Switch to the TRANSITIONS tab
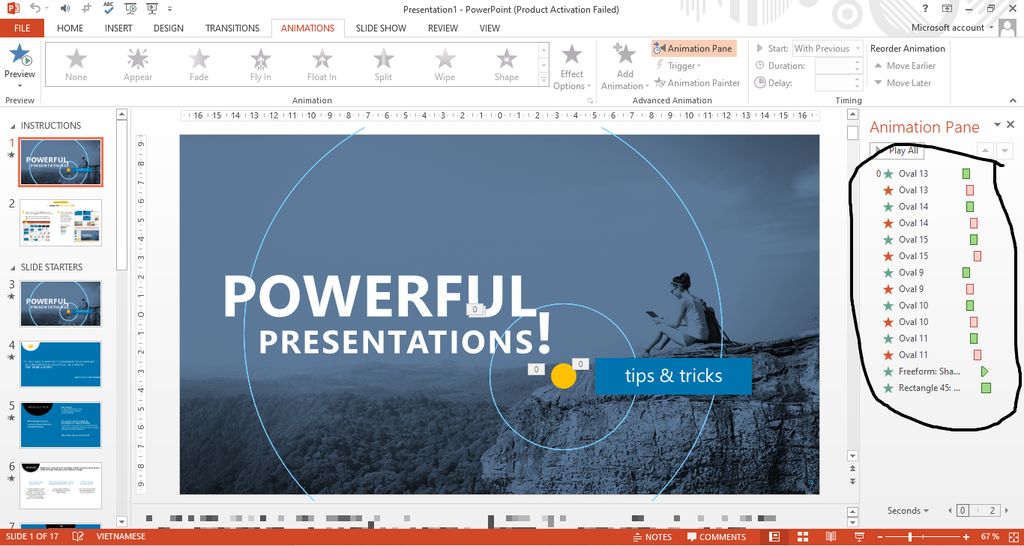This screenshot has width=1024, height=546. (x=232, y=28)
